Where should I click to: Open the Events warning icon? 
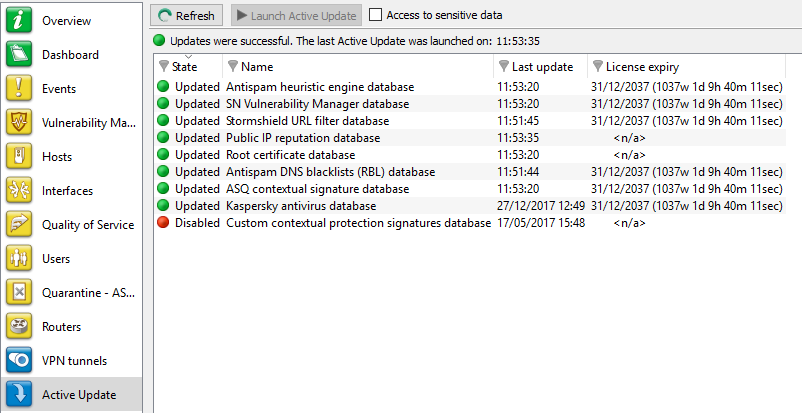[x=19, y=89]
